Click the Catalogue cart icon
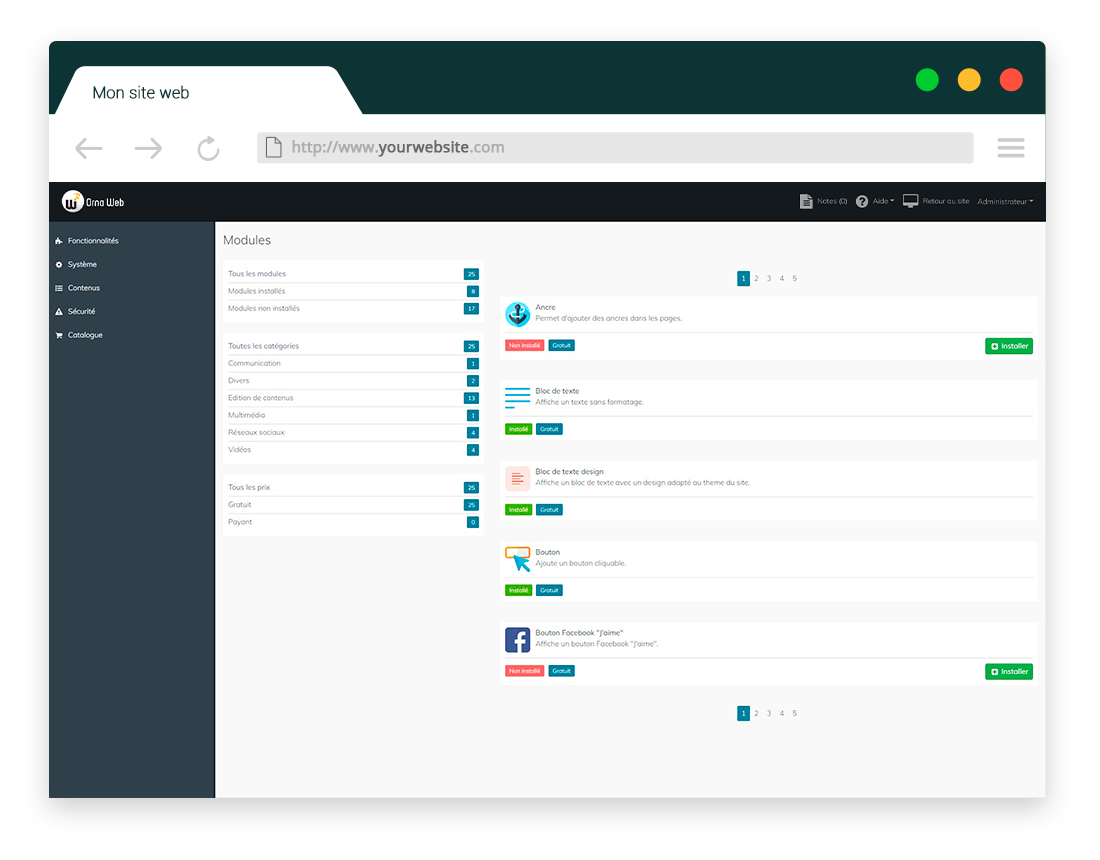 [x=59, y=335]
